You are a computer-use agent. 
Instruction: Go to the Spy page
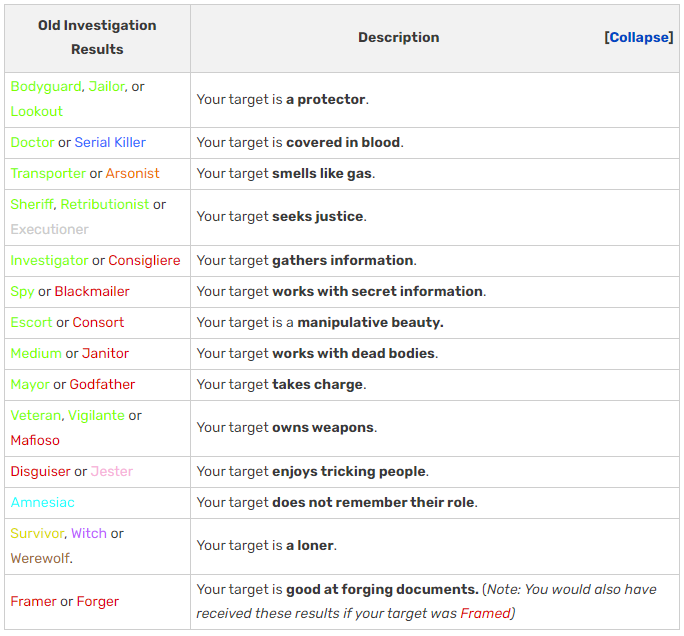(22, 291)
